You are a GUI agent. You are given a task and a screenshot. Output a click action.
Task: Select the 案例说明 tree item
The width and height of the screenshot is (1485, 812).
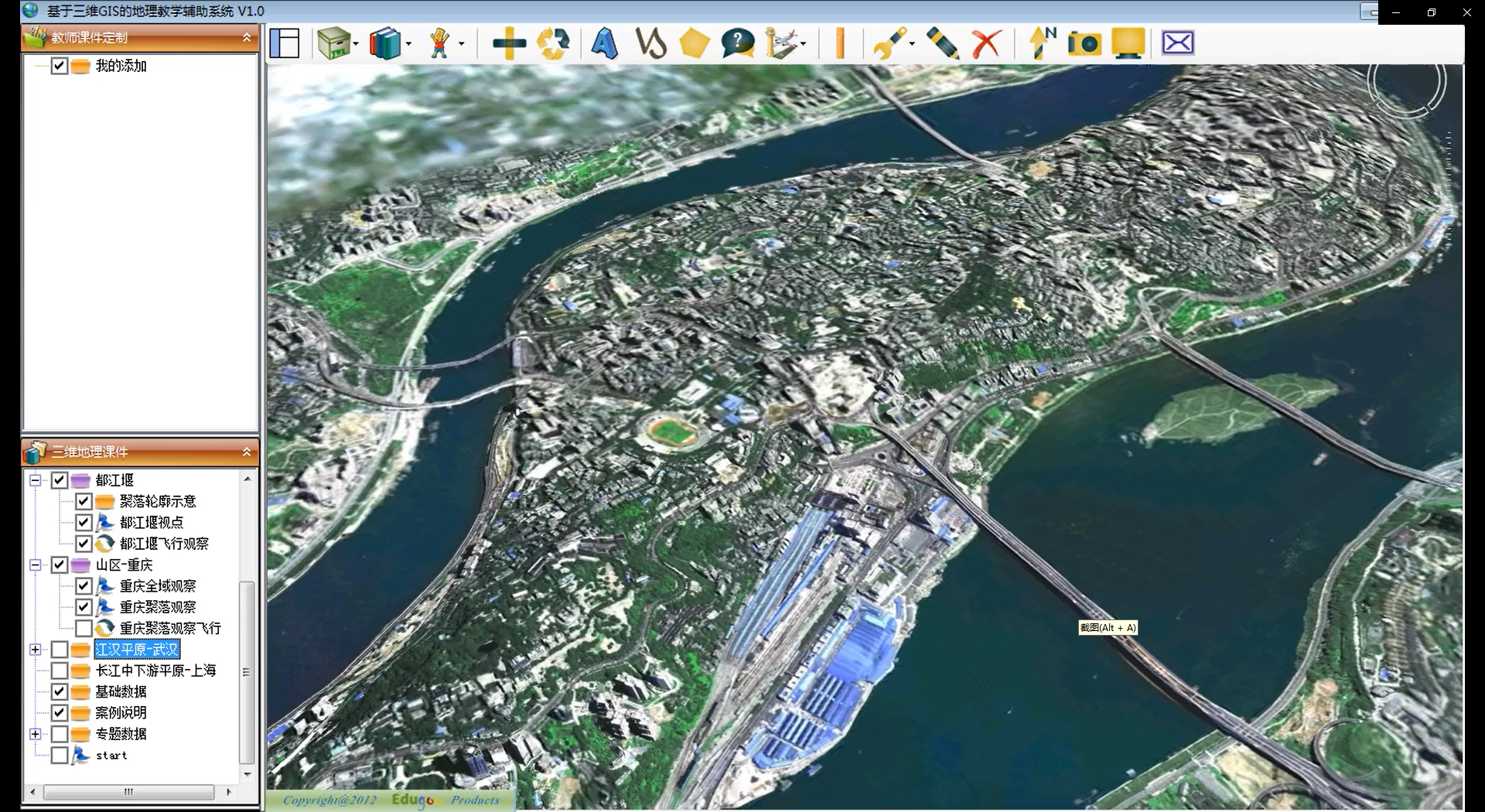tap(121, 712)
